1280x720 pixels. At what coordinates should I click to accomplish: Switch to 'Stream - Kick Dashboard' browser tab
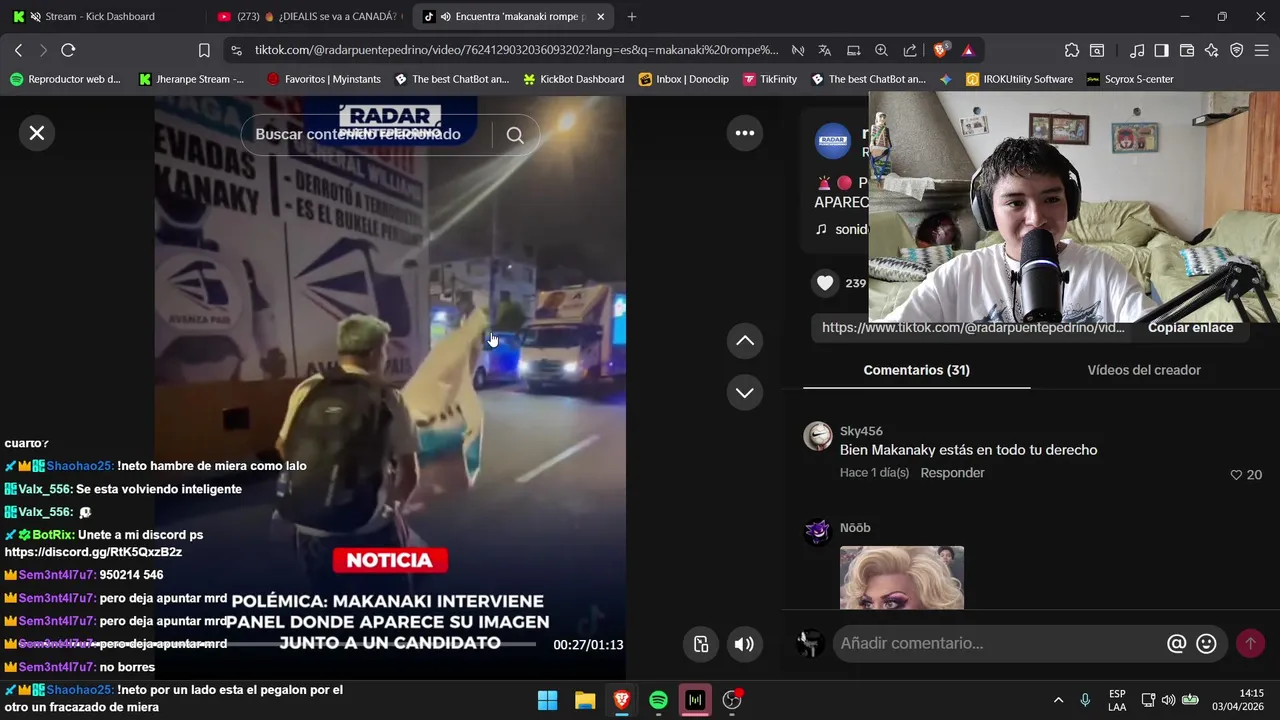coord(100,17)
